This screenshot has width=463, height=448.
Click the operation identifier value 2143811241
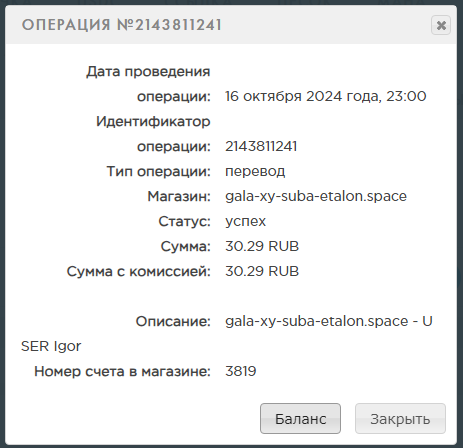pyautogui.click(x=261, y=146)
